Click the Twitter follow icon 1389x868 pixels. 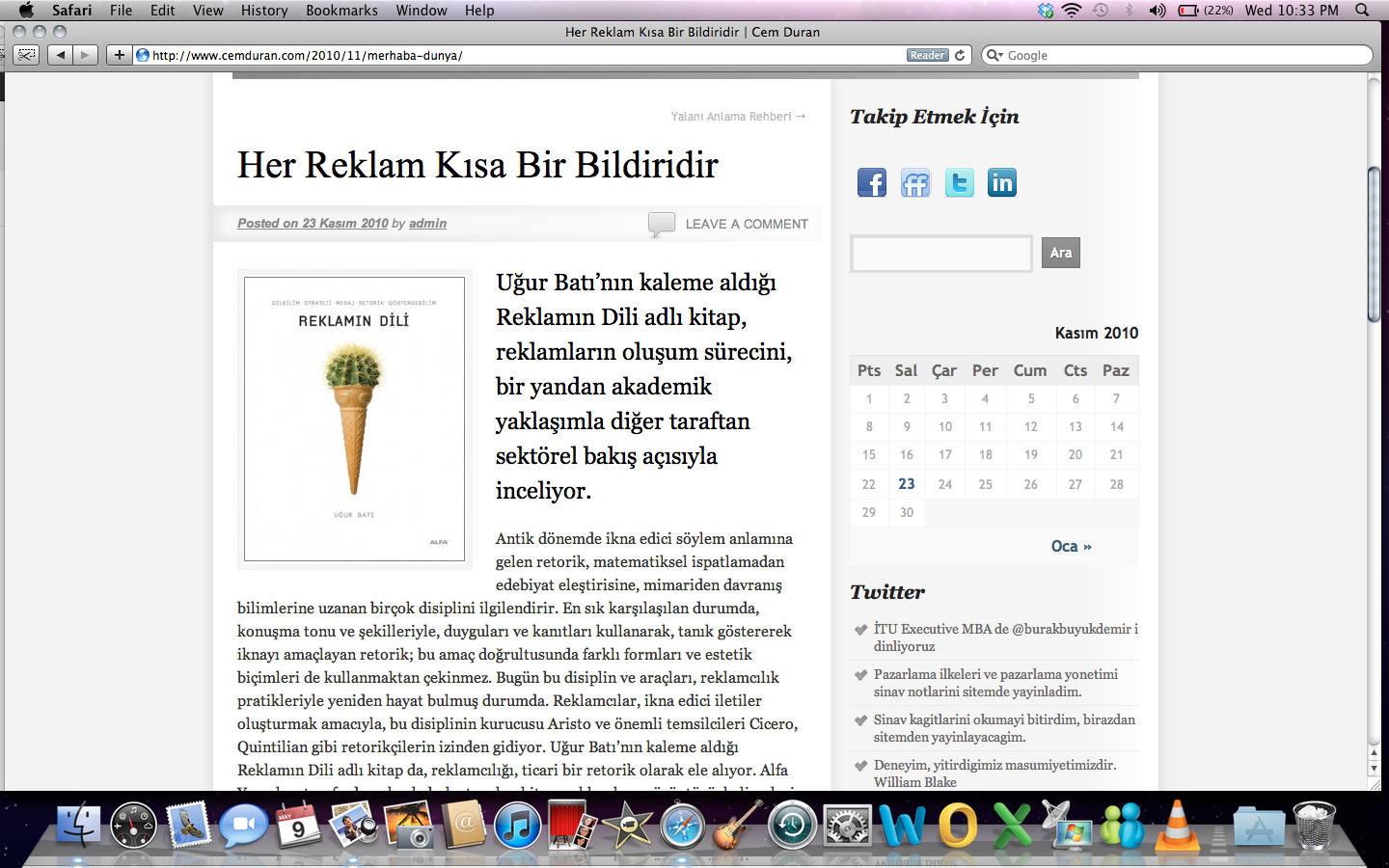[x=959, y=182]
